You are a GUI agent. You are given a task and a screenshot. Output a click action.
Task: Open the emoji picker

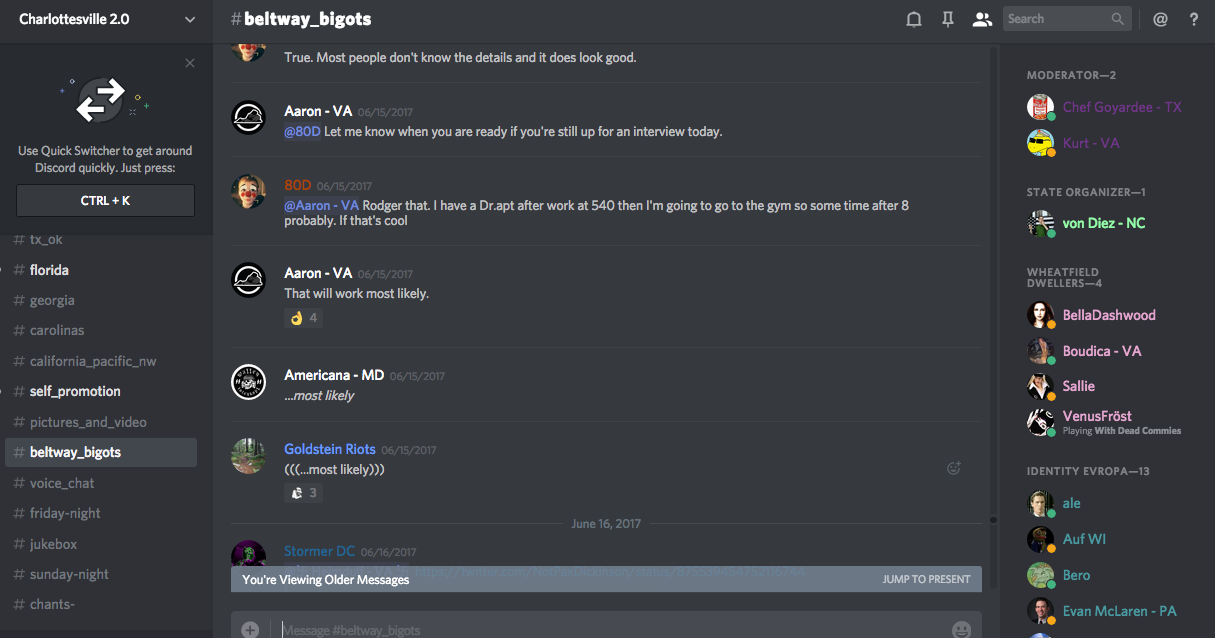961,629
